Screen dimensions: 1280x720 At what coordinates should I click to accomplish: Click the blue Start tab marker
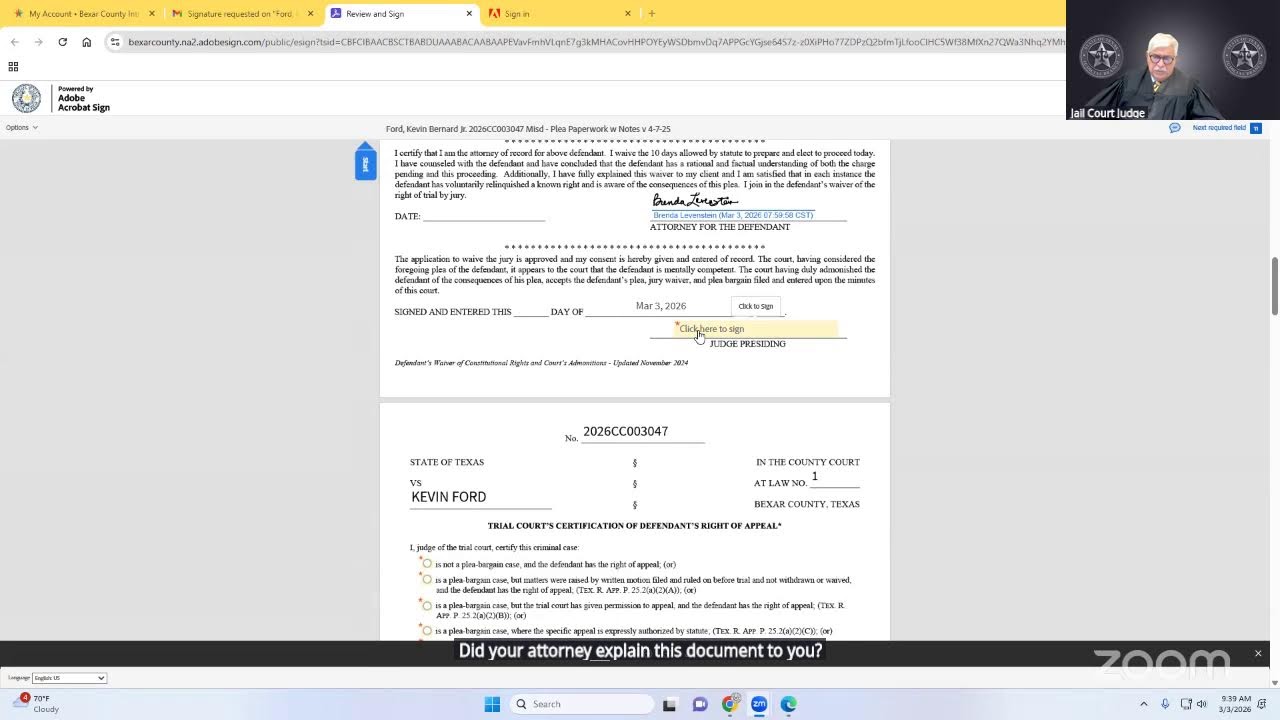pos(365,162)
